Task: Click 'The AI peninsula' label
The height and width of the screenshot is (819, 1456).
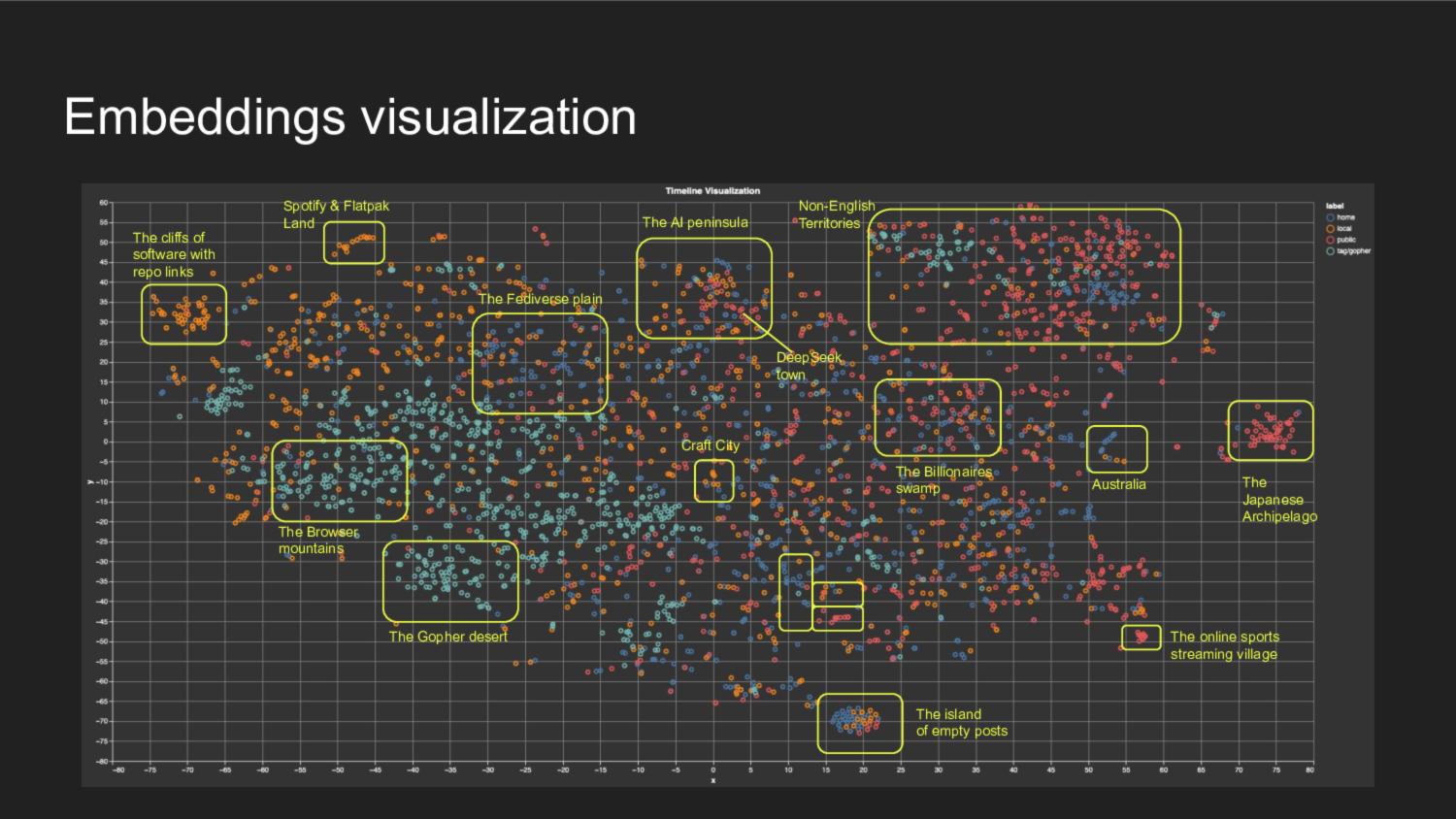Action: click(x=695, y=222)
